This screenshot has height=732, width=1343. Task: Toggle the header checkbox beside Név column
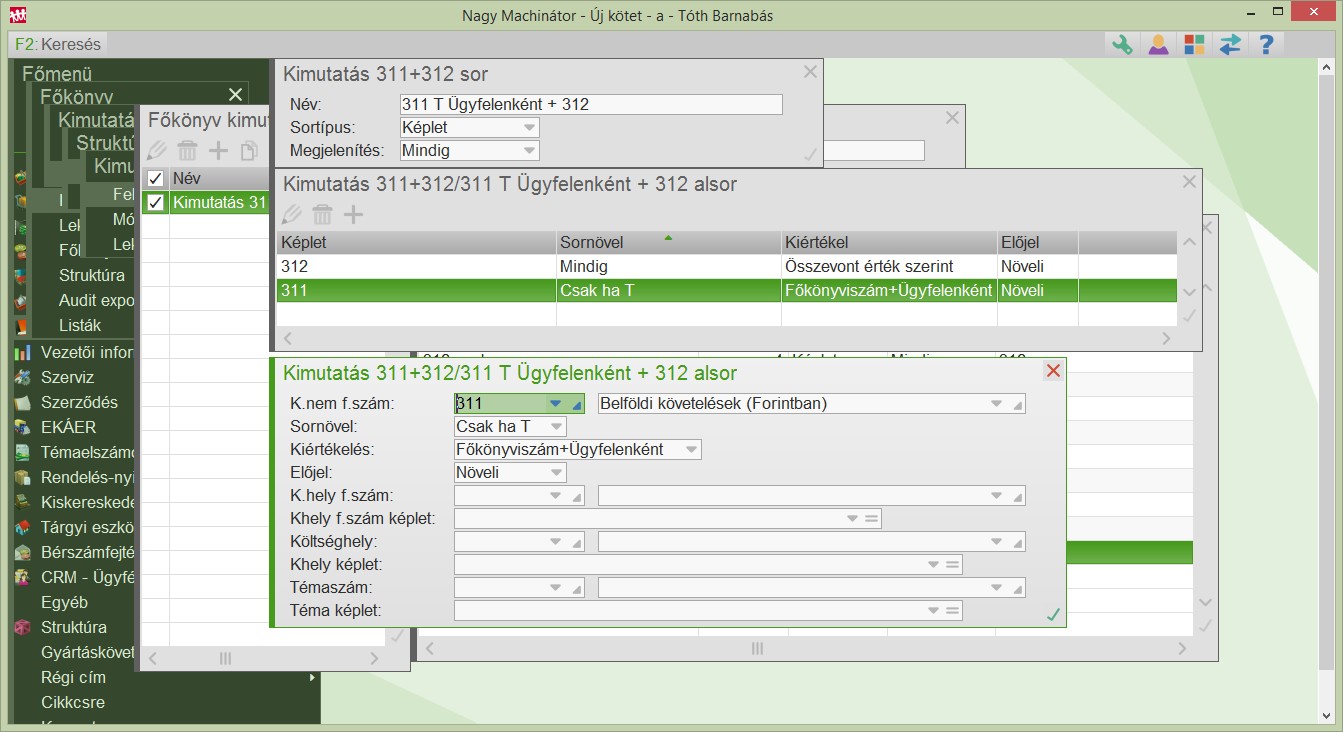[155, 179]
